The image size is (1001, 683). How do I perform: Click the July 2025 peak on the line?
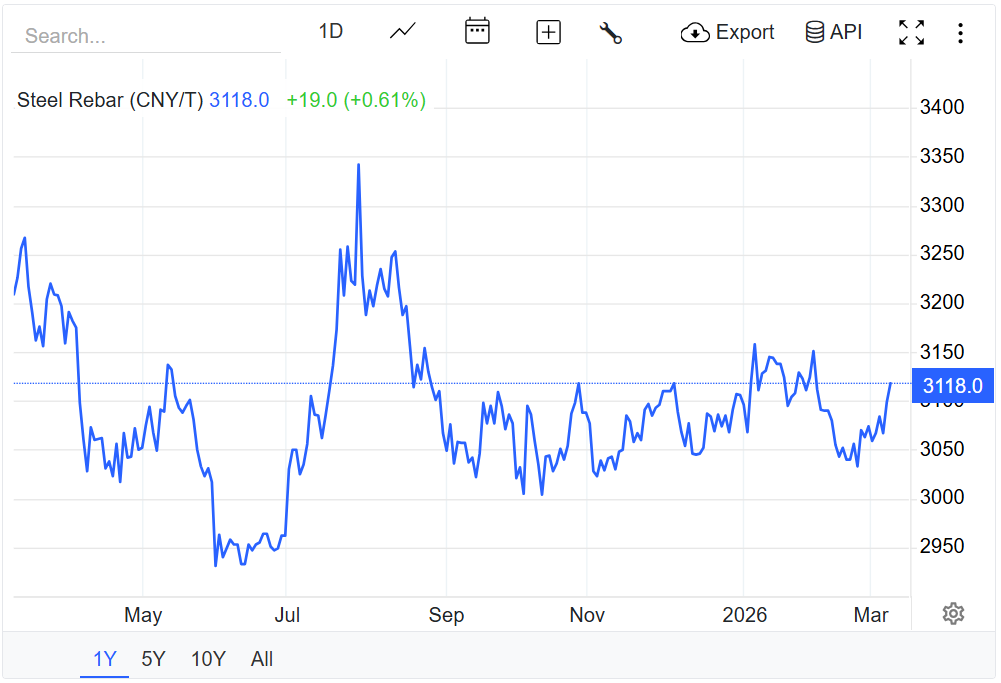(x=358, y=165)
